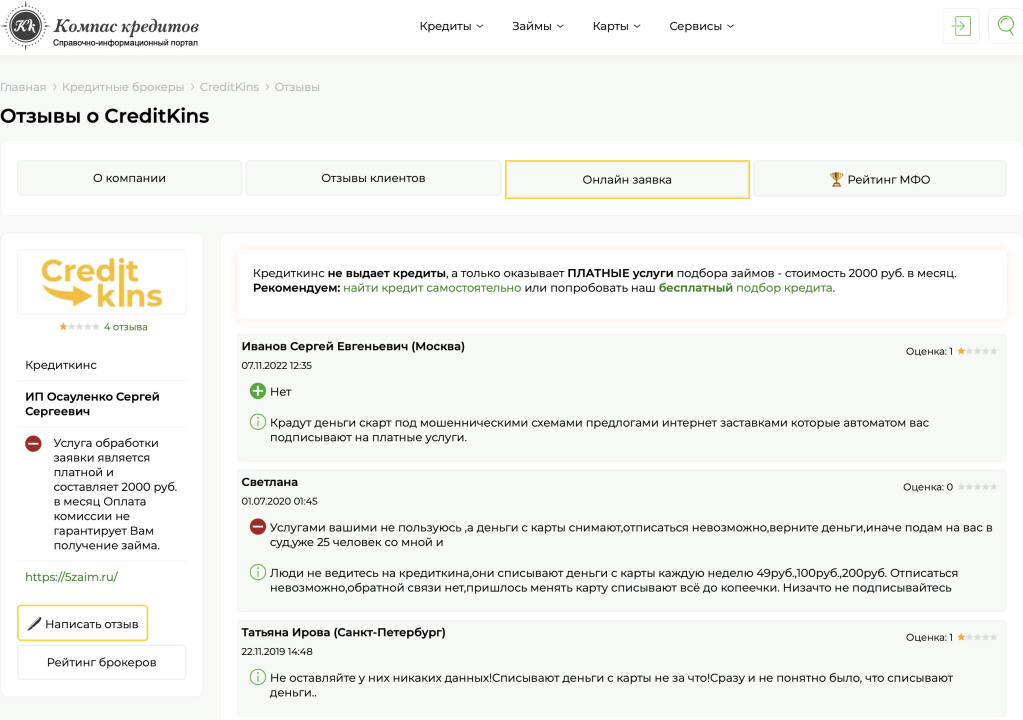This screenshot has height=720, width=1023.
Task: Click Кредитные брокеры breadcrumb link
Action: click(123, 87)
